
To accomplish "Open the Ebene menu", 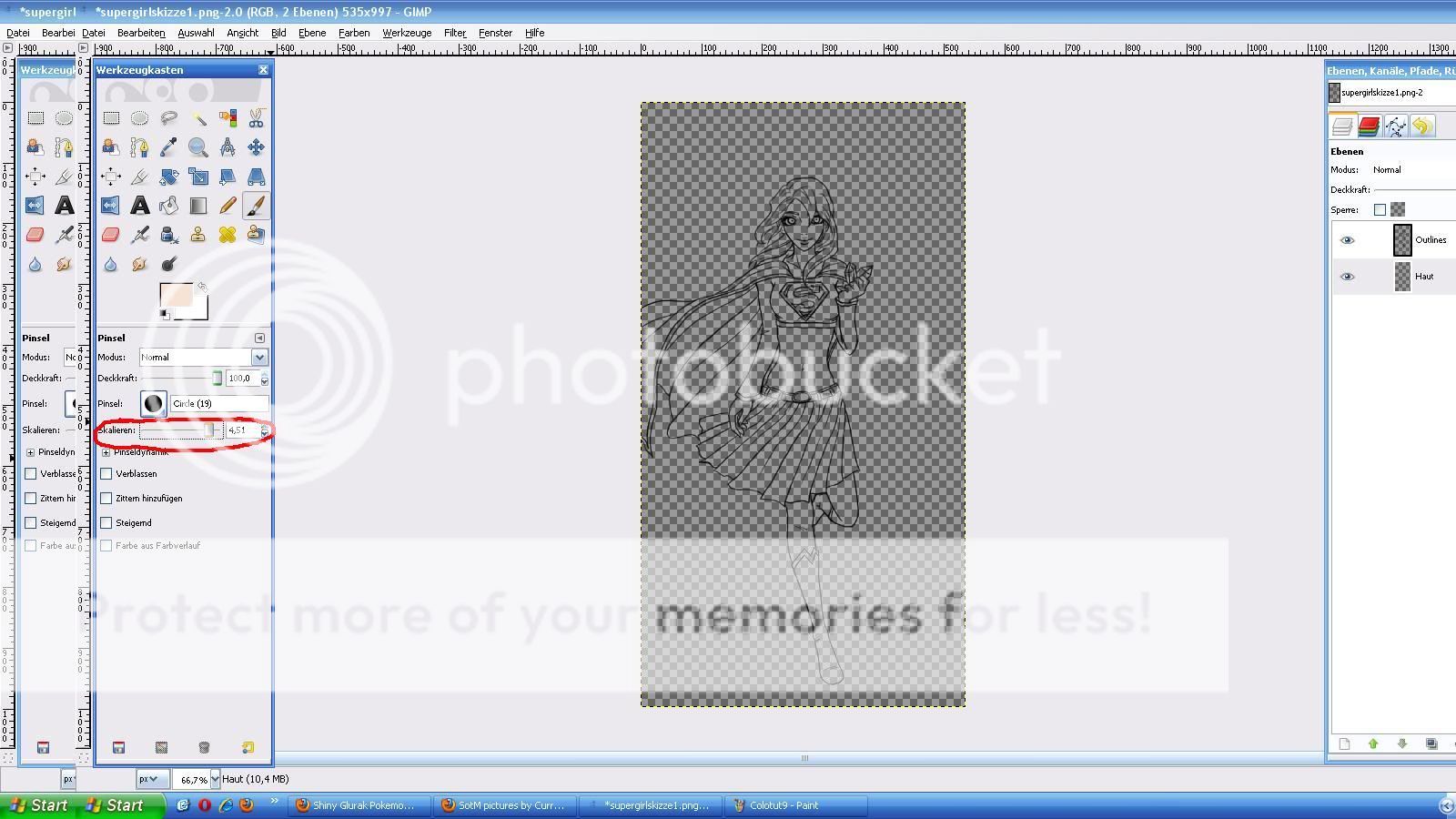I will pos(312,33).
